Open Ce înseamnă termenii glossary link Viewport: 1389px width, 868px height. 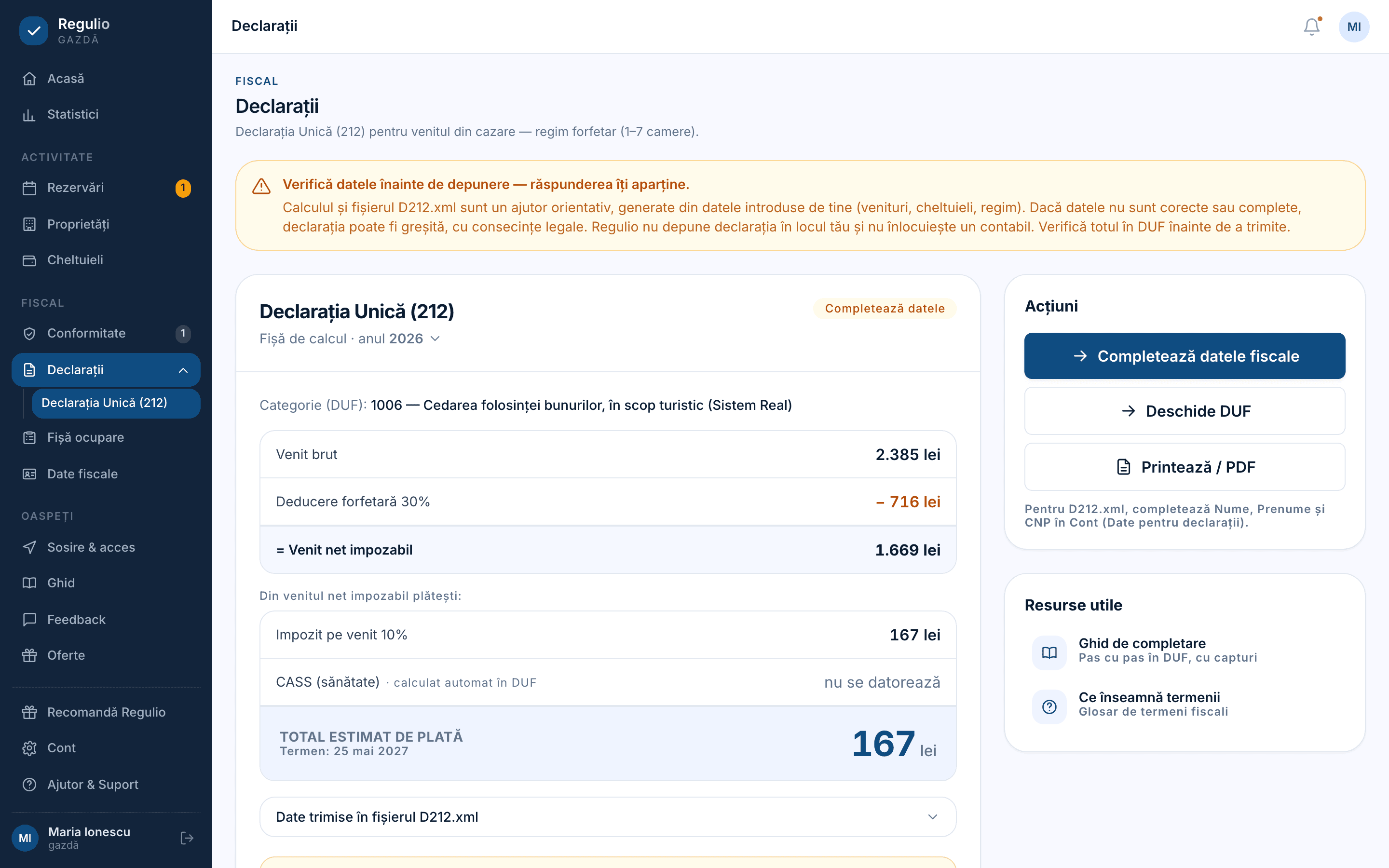(1185, 706)
